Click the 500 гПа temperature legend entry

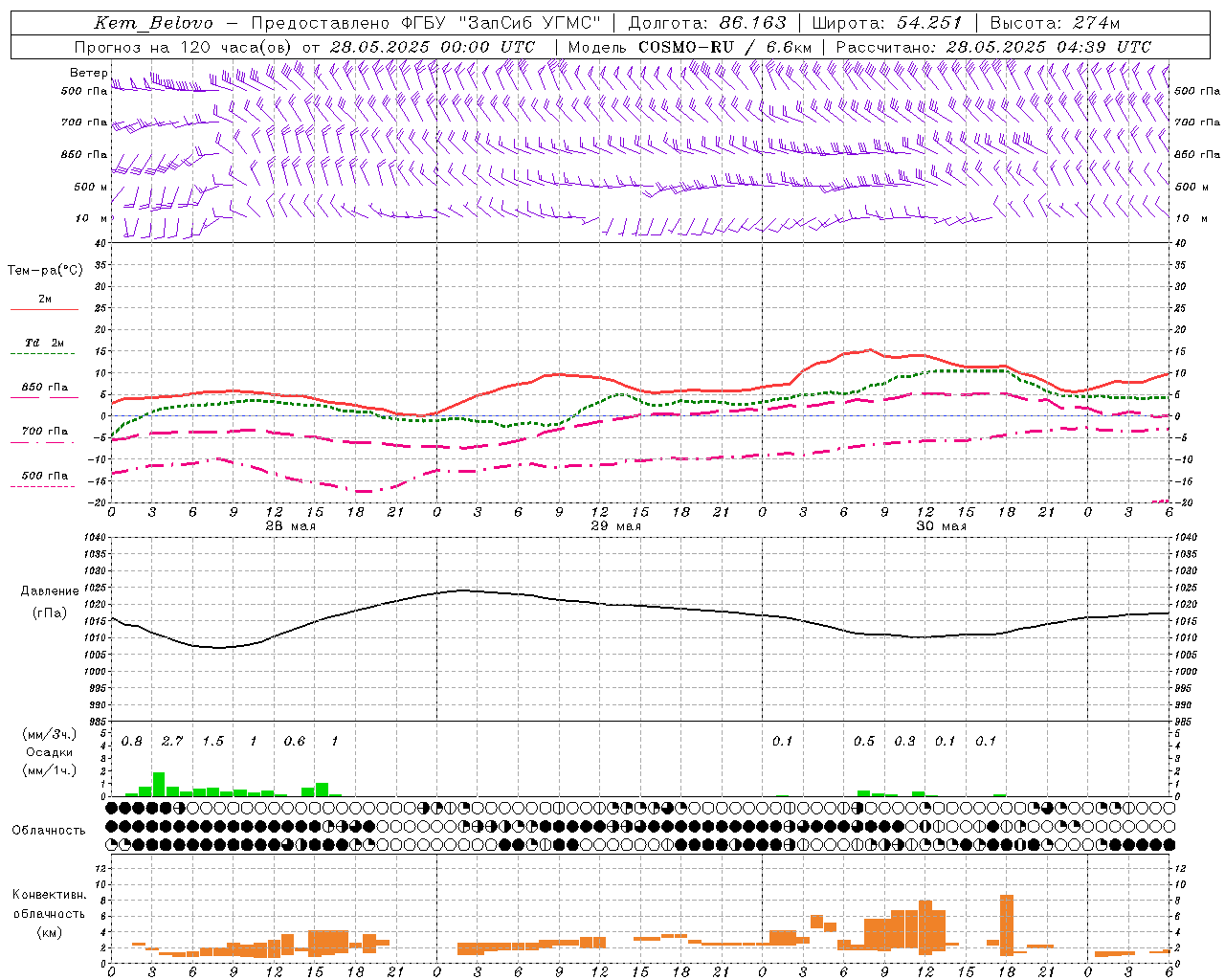(x=45, y=475)
